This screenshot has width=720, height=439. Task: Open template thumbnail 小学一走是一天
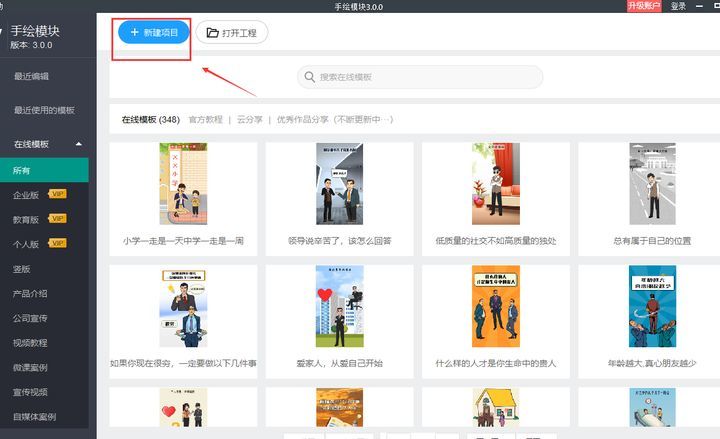(x=183, y=184)
